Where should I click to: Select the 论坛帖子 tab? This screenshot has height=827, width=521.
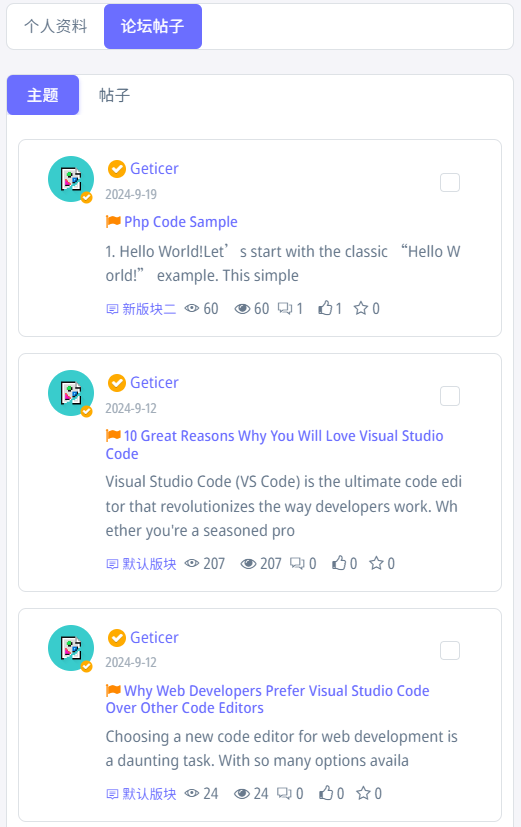click(x=153, y=26)
